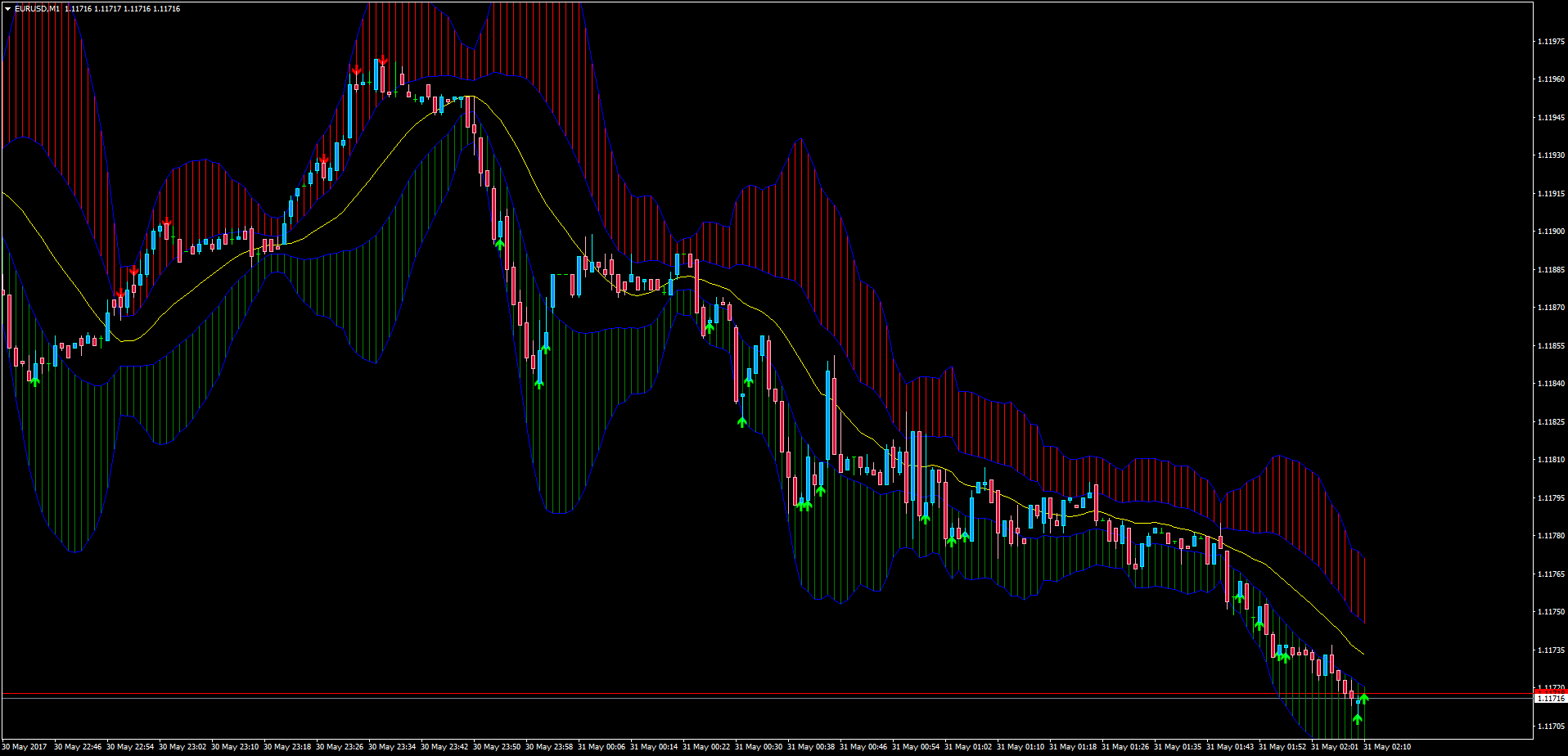Click the 1.11900 price axis label
Viewport: 1568px width, 756px height.
[x=1552, y=232]
